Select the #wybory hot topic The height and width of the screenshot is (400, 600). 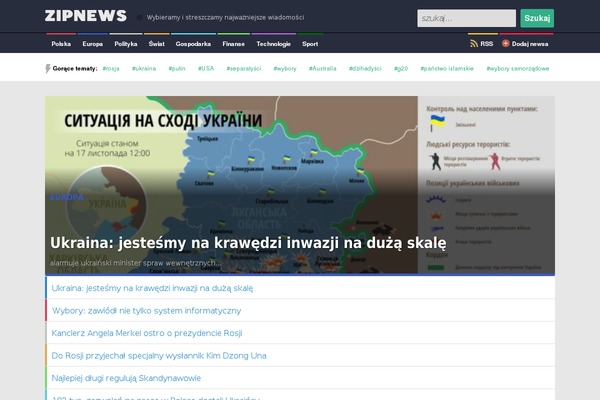[x=285, y=69]
